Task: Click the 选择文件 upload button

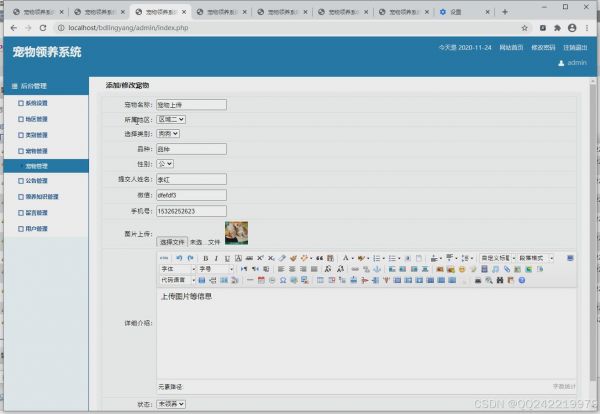Action: 172,242
